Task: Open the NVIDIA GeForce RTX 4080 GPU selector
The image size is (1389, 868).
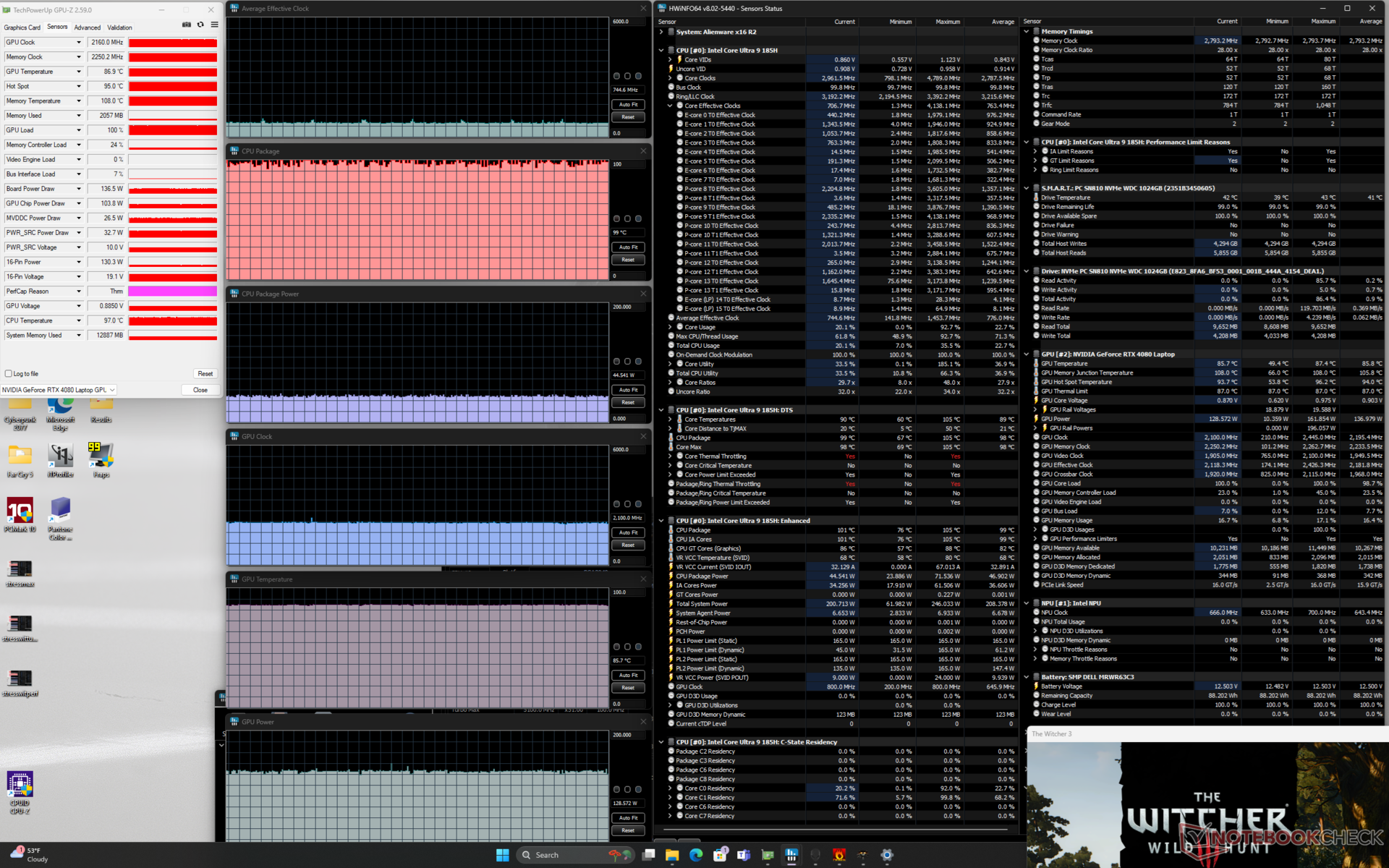Action: (x=59, y=390)
